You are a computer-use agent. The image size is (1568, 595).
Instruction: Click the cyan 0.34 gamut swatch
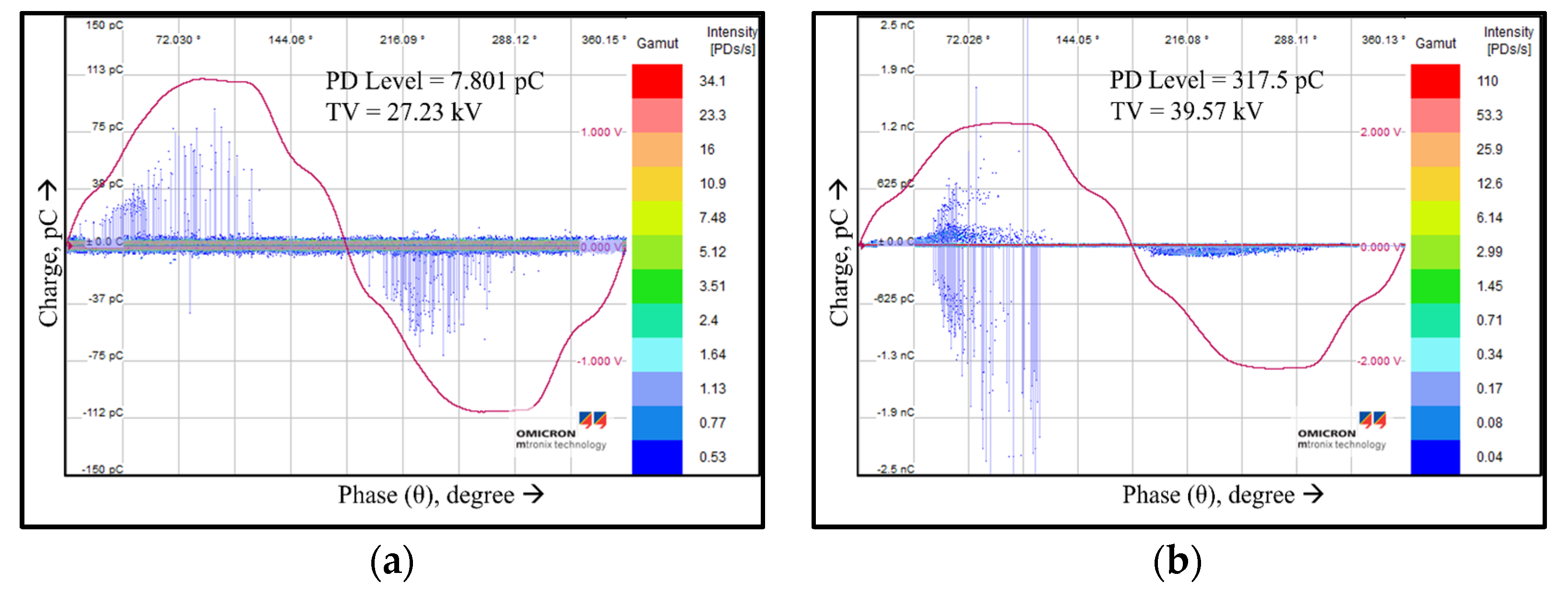[x=1435, y=354]
